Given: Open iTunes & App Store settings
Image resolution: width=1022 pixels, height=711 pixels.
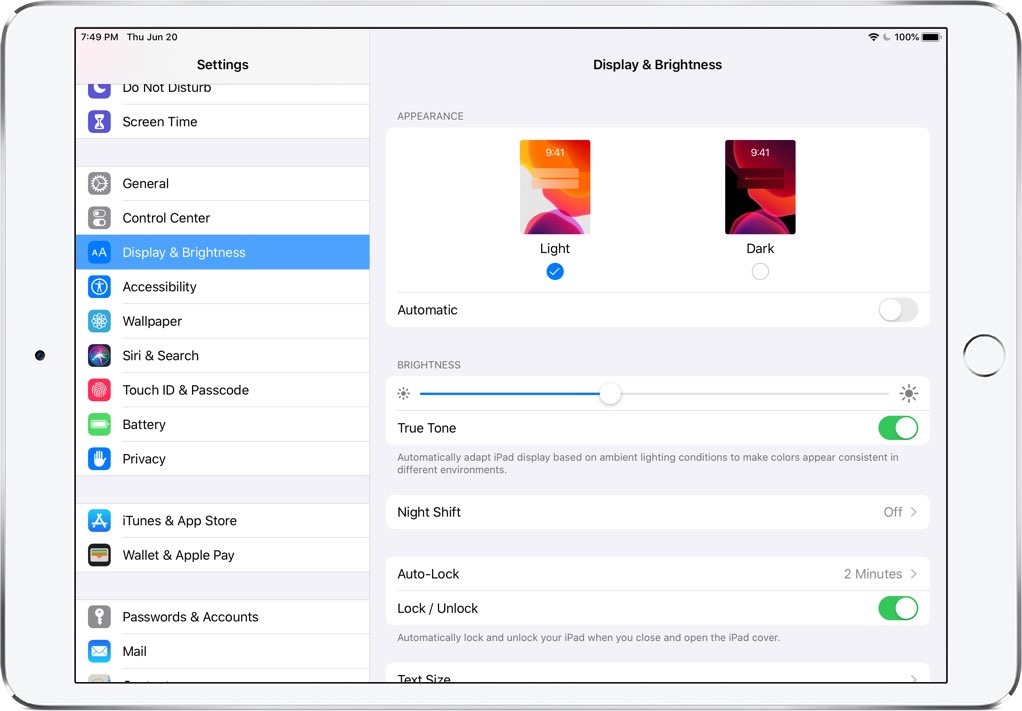Looking at the screenshot, I should pos(222,520).
